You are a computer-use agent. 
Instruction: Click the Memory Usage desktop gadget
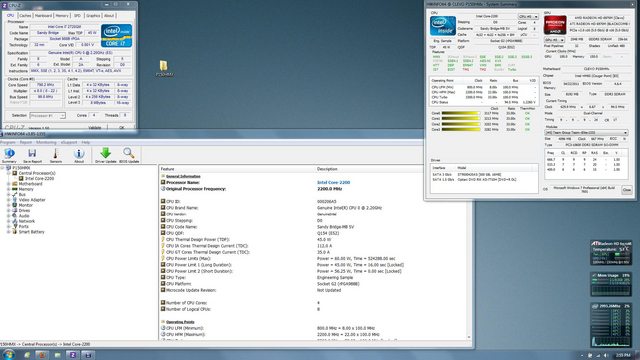(x=610, y=284)
